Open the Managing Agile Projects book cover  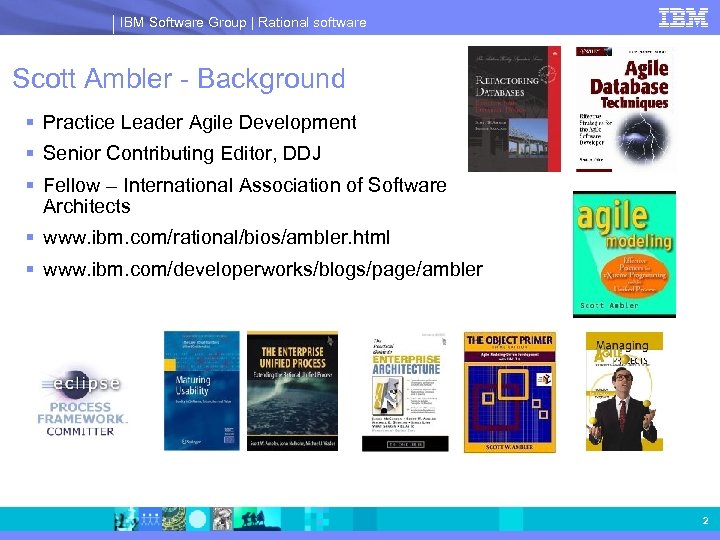pyautogui.click(x=624, y=392)
